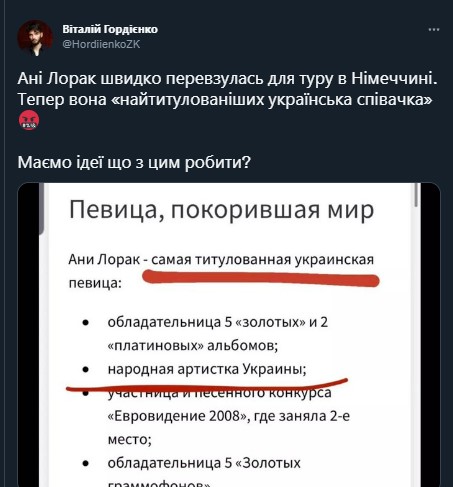Click the angry face emoji

click(29, 120)
